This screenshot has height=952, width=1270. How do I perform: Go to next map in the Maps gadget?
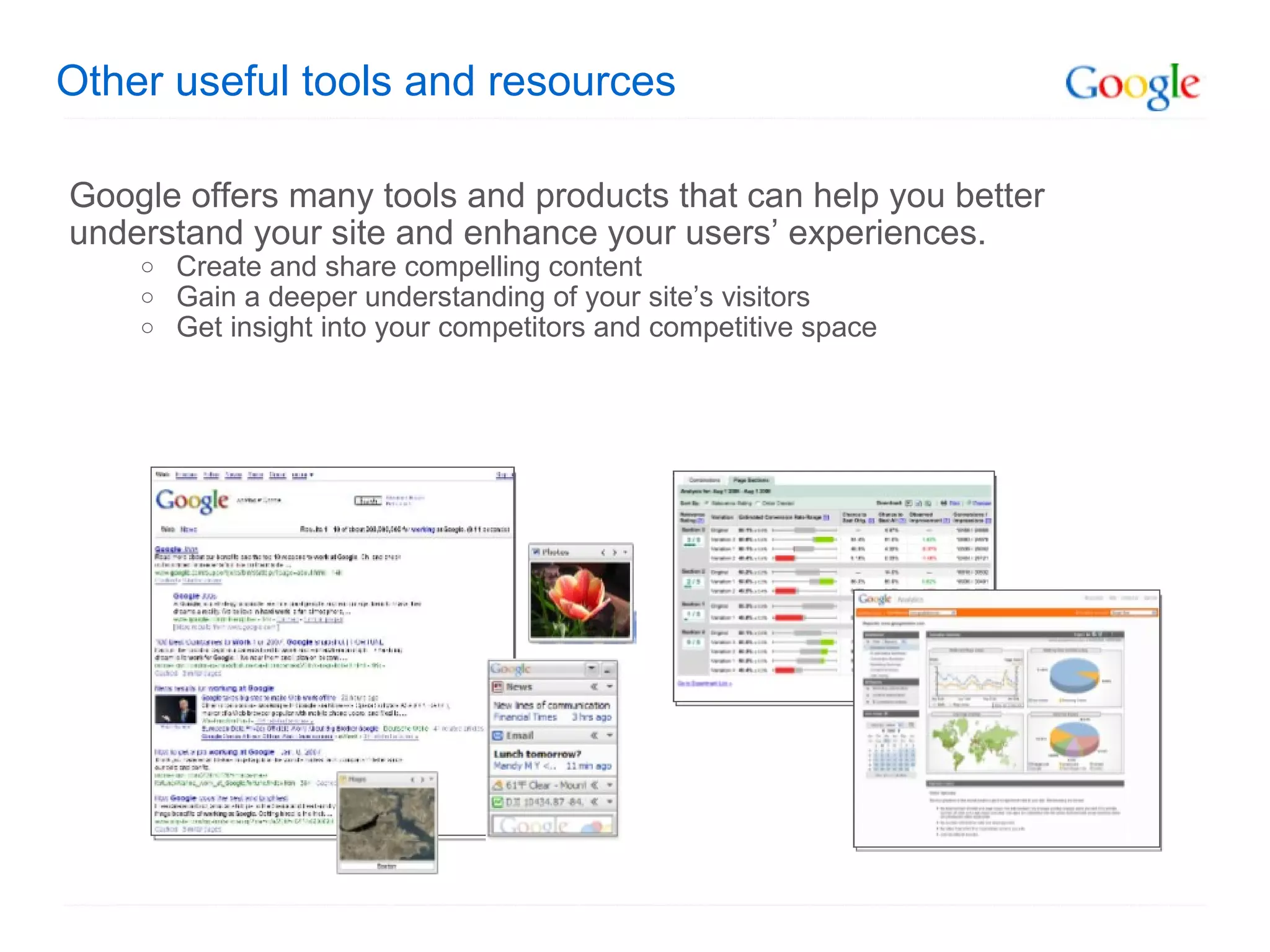click(x=422, y=779)
